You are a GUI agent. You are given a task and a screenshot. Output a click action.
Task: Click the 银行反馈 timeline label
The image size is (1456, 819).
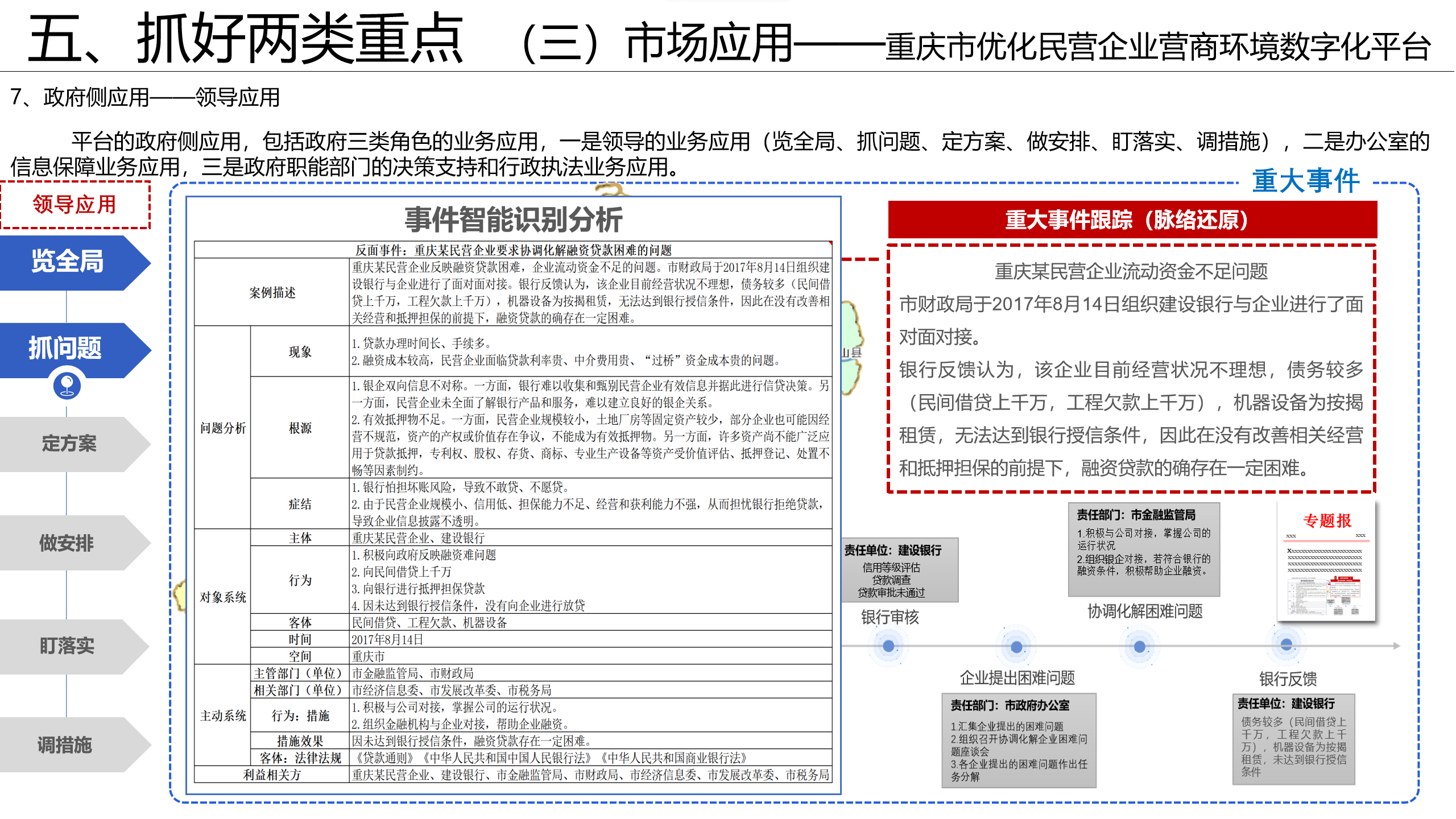coord(1288,679)
